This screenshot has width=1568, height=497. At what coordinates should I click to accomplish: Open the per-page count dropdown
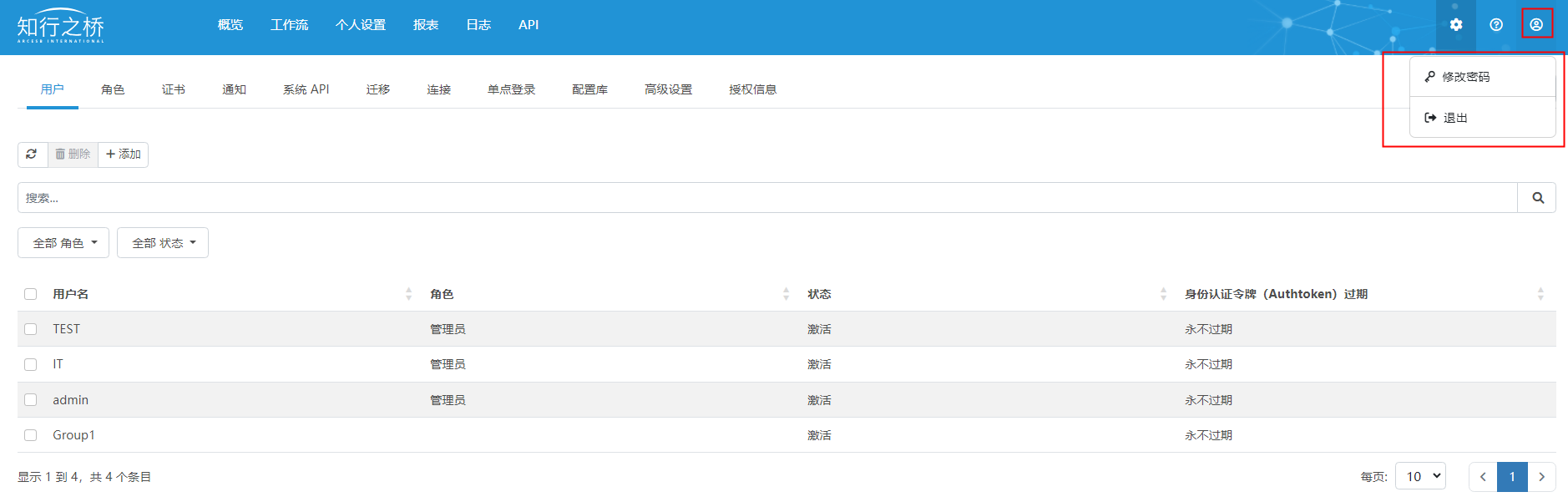[x=1423, y=476]
